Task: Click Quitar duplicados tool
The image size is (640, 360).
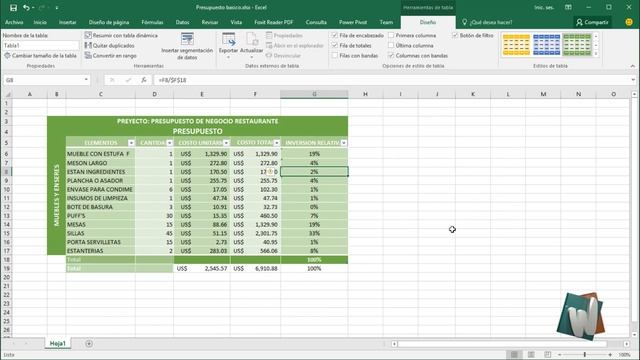Action: (x=109, y=45)
